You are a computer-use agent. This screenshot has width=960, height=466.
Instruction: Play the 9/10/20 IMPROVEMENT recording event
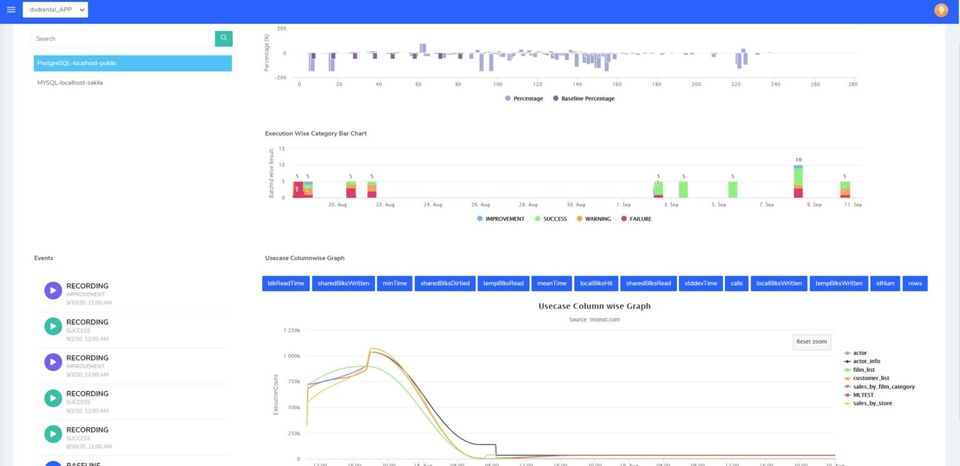pyautogui.click(x=53, y=290)
